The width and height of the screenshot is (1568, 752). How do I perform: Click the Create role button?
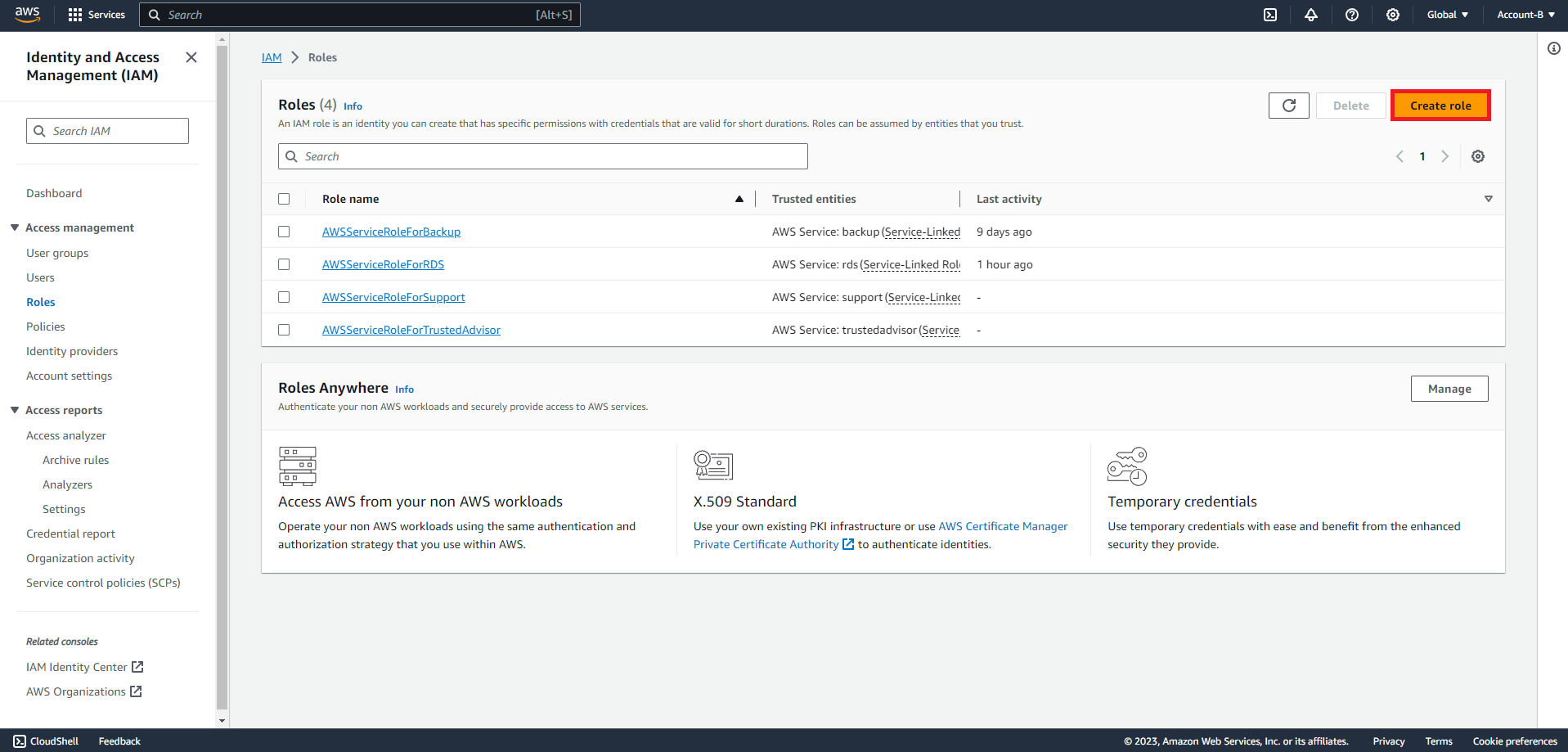click(1440, 106)
